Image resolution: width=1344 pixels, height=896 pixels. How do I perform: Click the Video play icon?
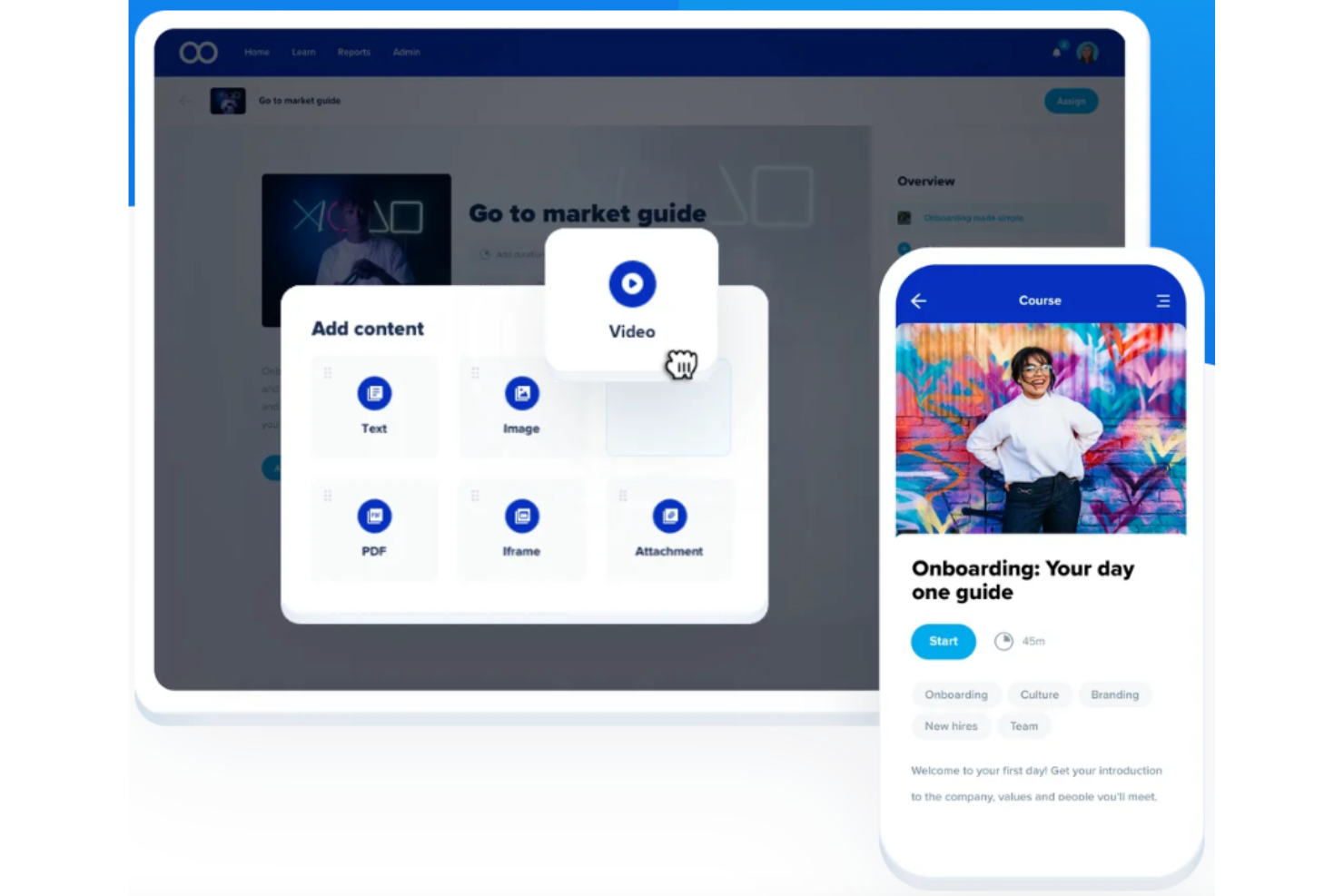pyautogui.click(x=632, y=284)
